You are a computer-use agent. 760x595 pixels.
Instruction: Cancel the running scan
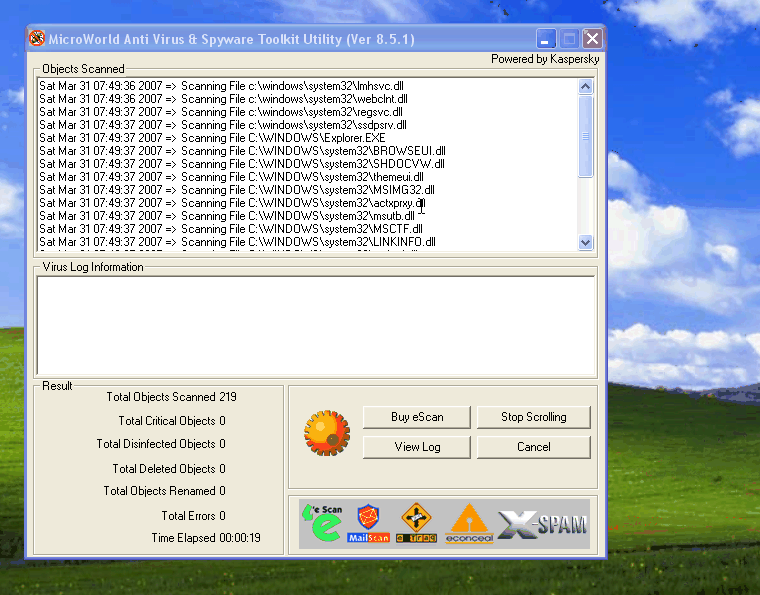point(534,447)
